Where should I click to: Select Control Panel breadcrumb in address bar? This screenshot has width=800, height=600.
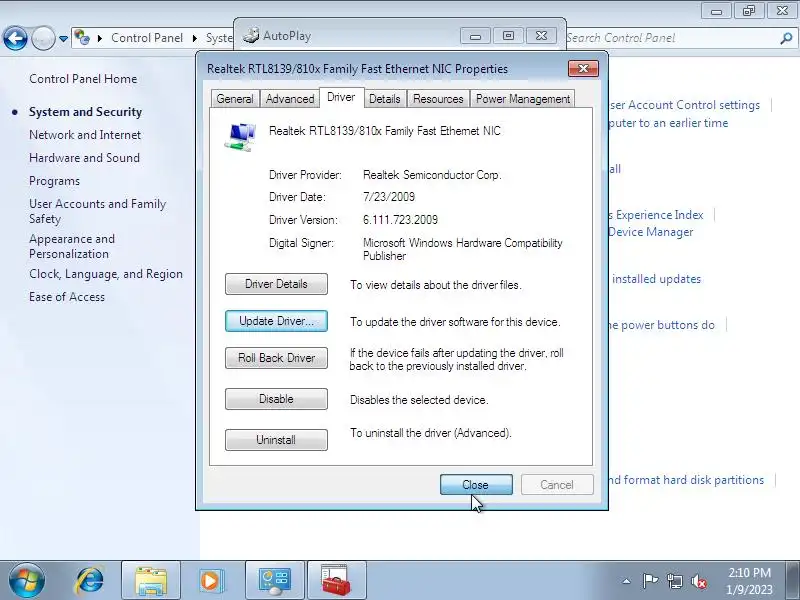tap(147, 38)
